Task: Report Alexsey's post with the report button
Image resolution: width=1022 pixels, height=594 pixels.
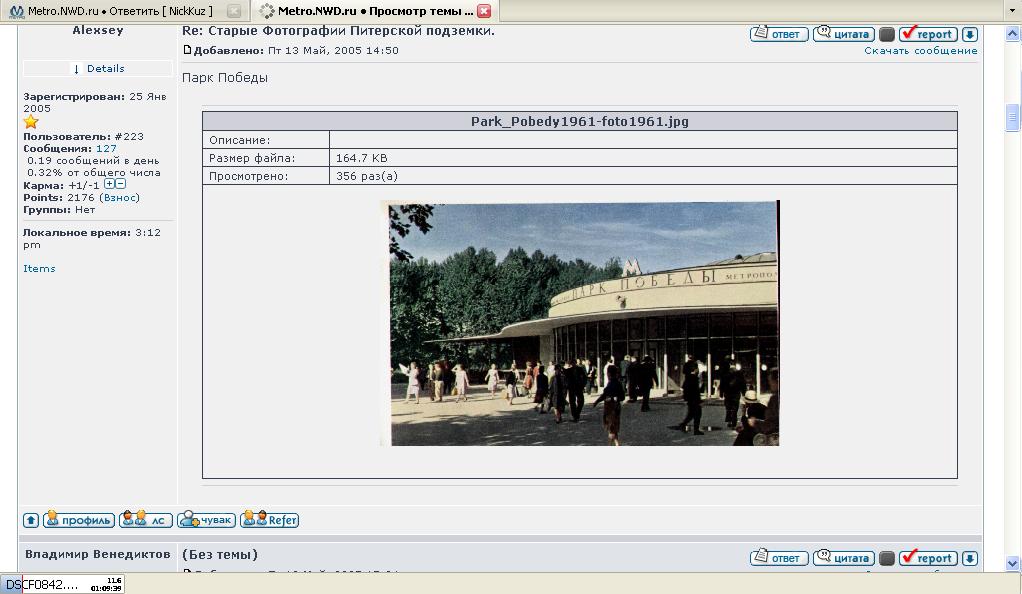Action: 927,34
